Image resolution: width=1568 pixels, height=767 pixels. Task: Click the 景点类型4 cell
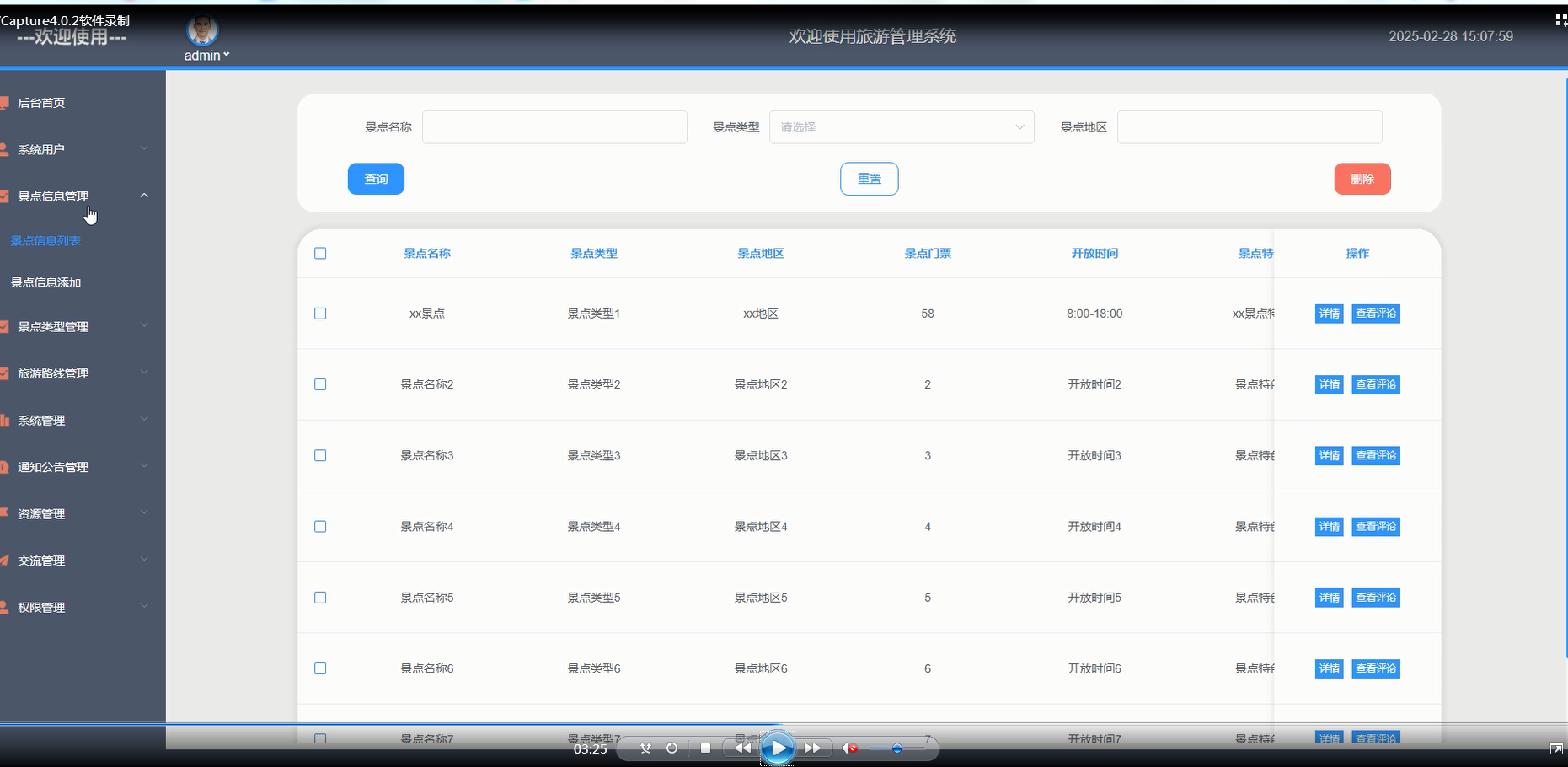pyautogui.click(x=594, y=526)
